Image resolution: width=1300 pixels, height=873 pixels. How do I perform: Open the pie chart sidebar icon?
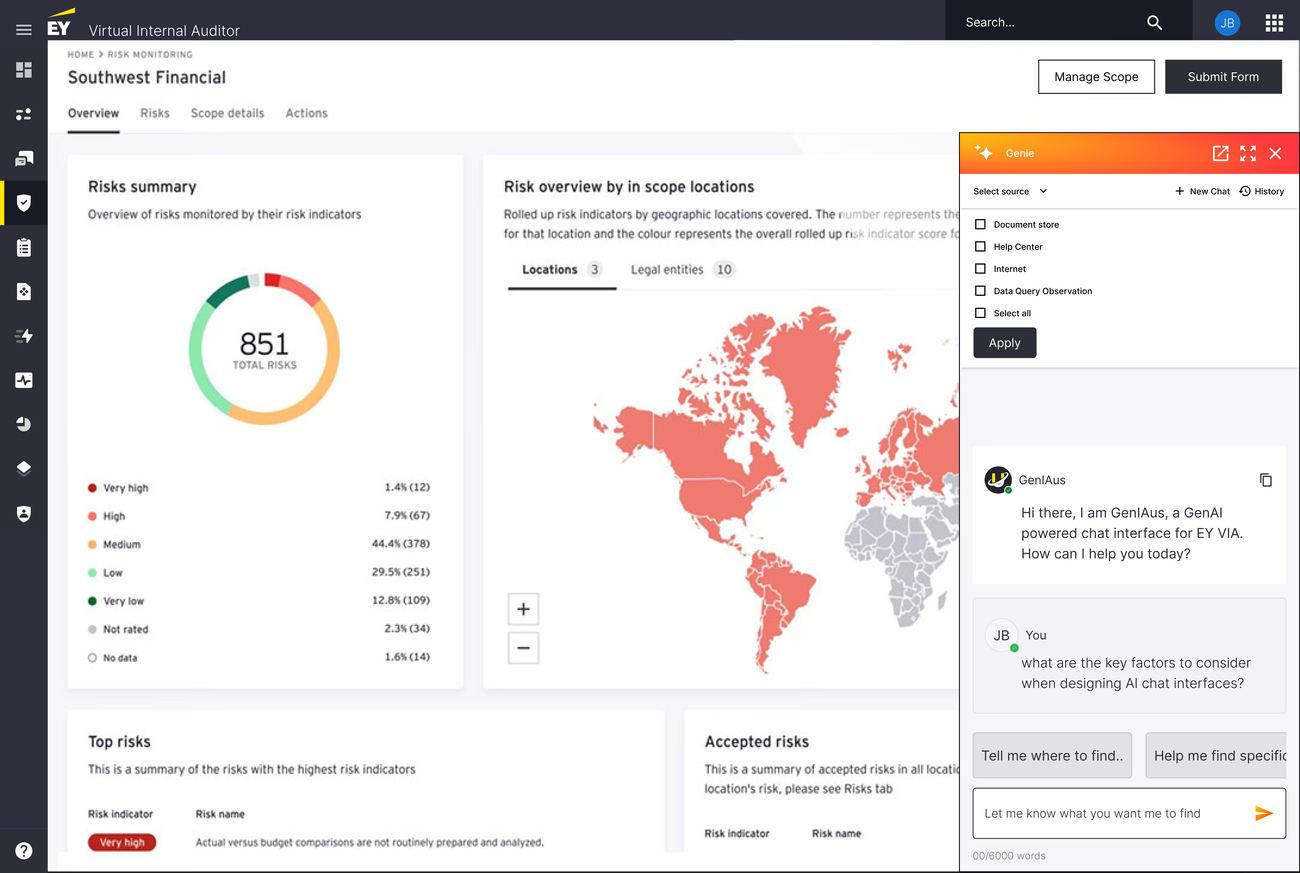(x=24, y=424)
